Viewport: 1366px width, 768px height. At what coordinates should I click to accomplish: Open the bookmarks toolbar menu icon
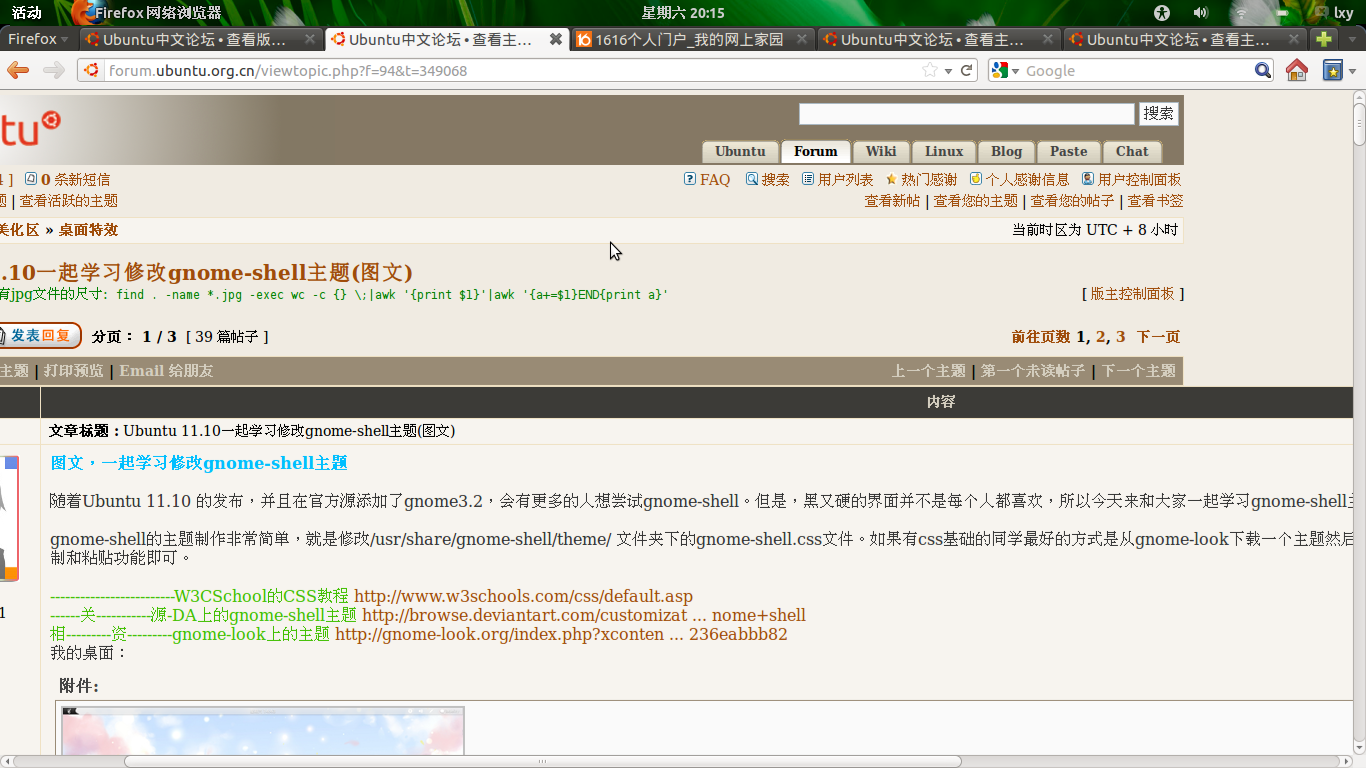coord(1333,70)
